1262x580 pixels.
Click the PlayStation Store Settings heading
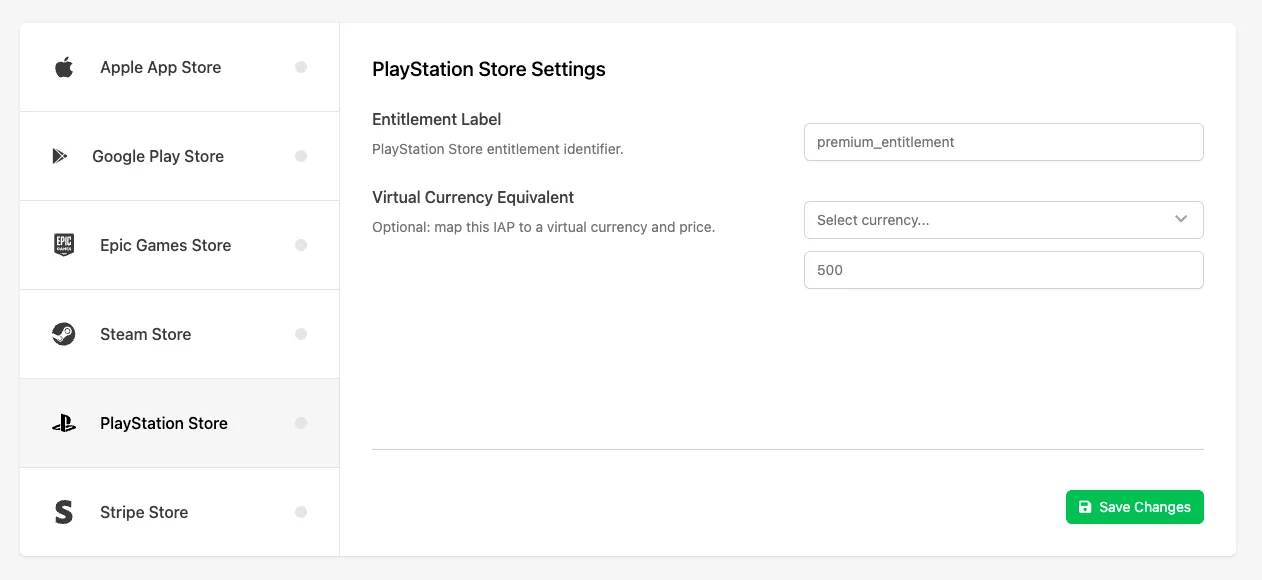[x=489, y=69]
